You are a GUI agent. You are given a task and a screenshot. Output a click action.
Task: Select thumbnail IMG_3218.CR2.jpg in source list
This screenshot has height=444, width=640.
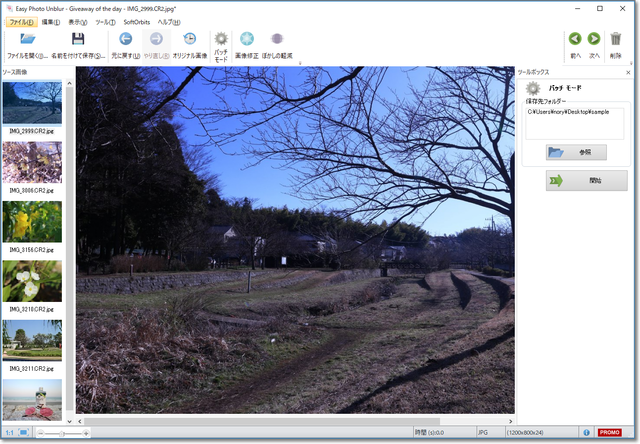tap(32, 281)
